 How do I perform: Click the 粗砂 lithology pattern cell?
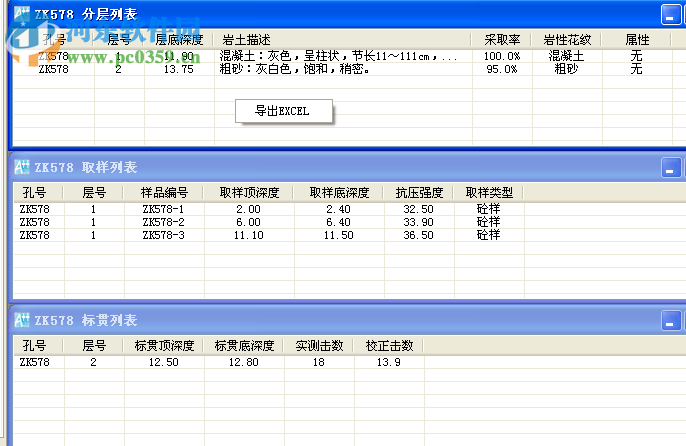566,69
